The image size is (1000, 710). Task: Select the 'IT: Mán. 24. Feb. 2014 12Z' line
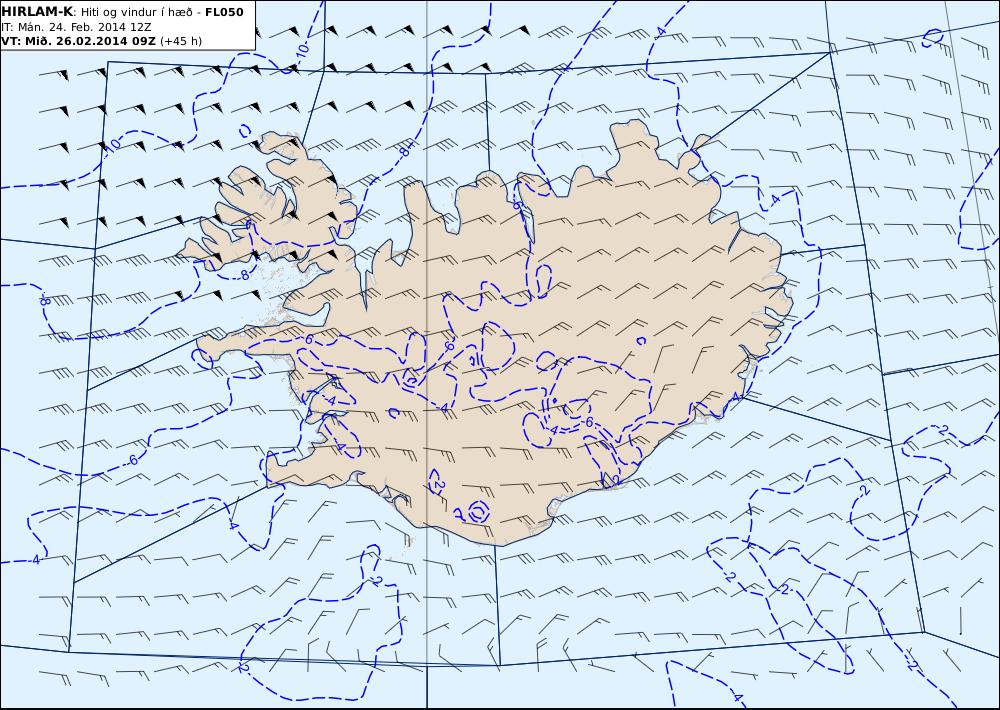[77, 27]
